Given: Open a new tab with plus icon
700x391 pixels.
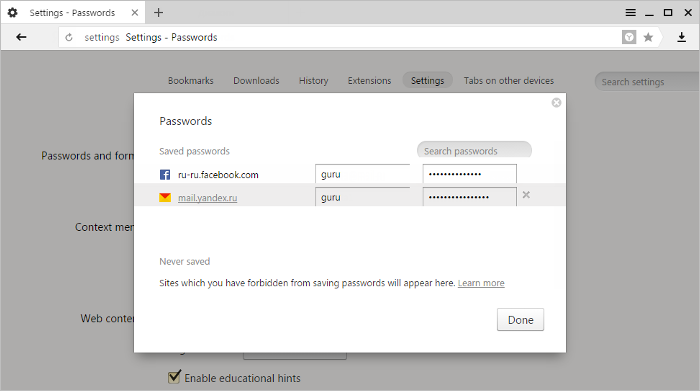Looking at the screenshot, I should [x=158, y=12].
